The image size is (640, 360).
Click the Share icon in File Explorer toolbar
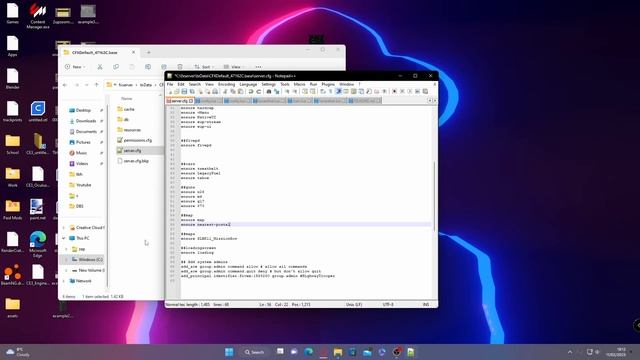coord(164,67)
